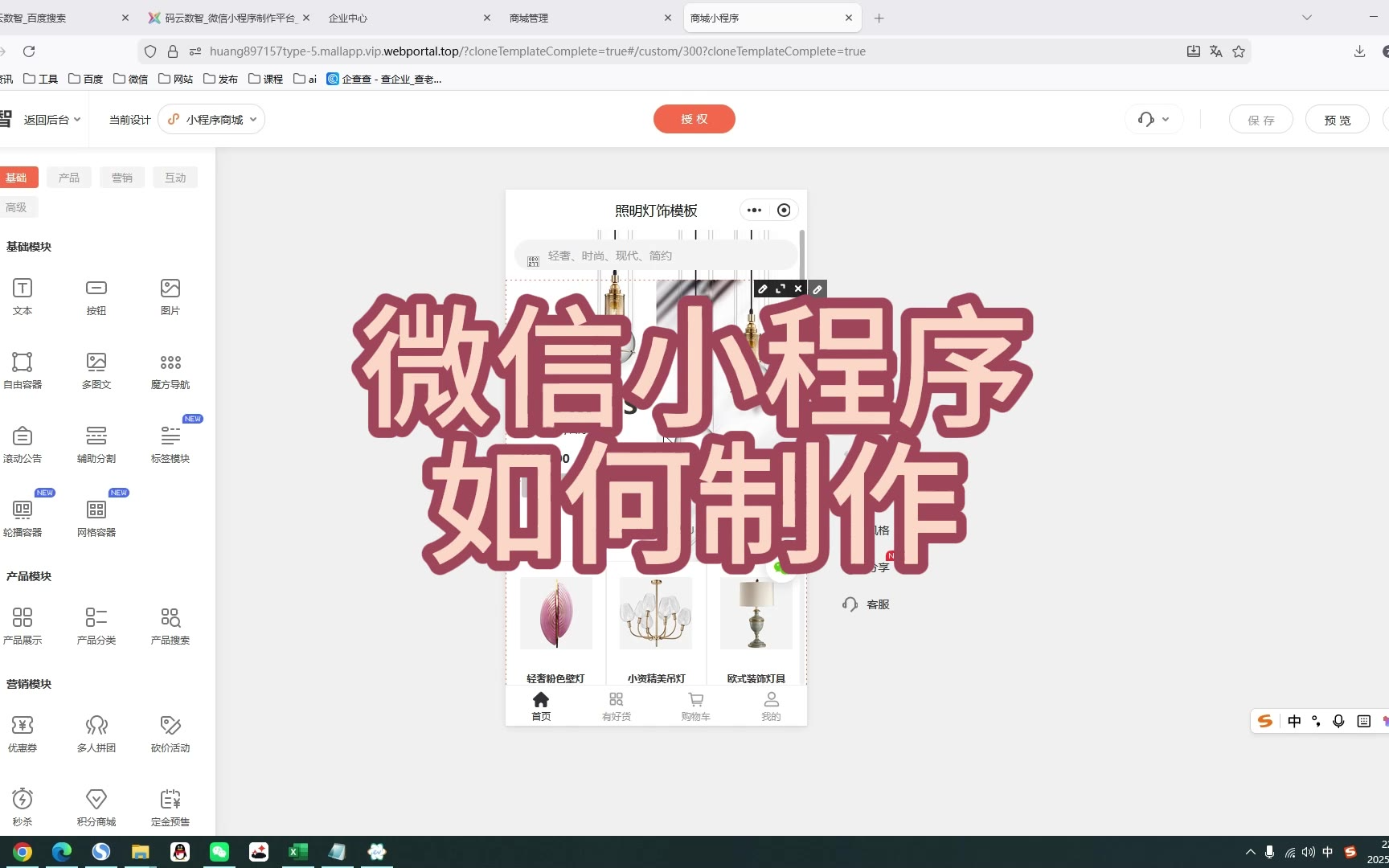
Task: Add the 秒杀 flash sale module
Action: pyautogui.click(x=23, y=807)
